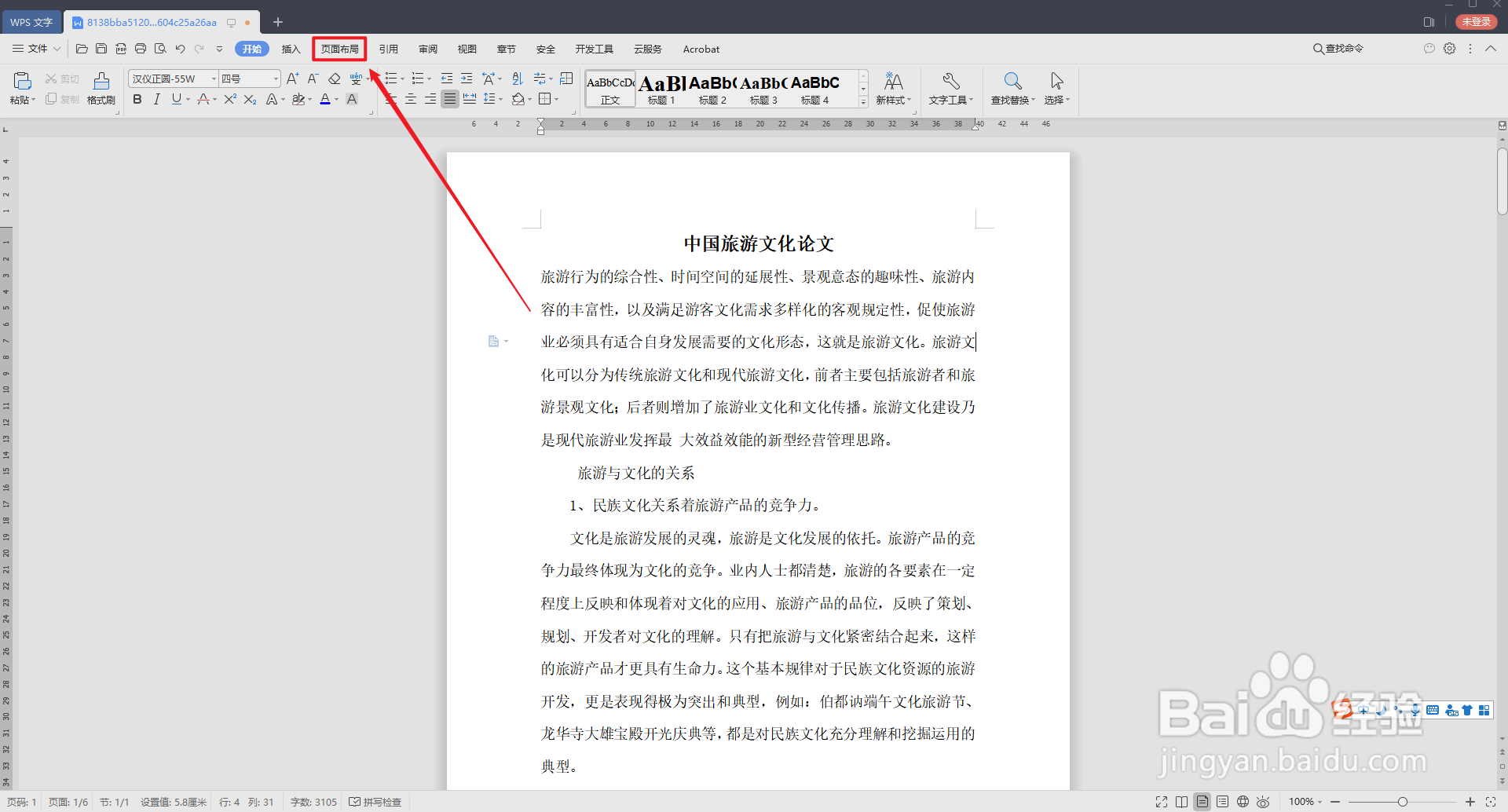
Task: Apply the 正文 style
Action: tap(610, 89)
